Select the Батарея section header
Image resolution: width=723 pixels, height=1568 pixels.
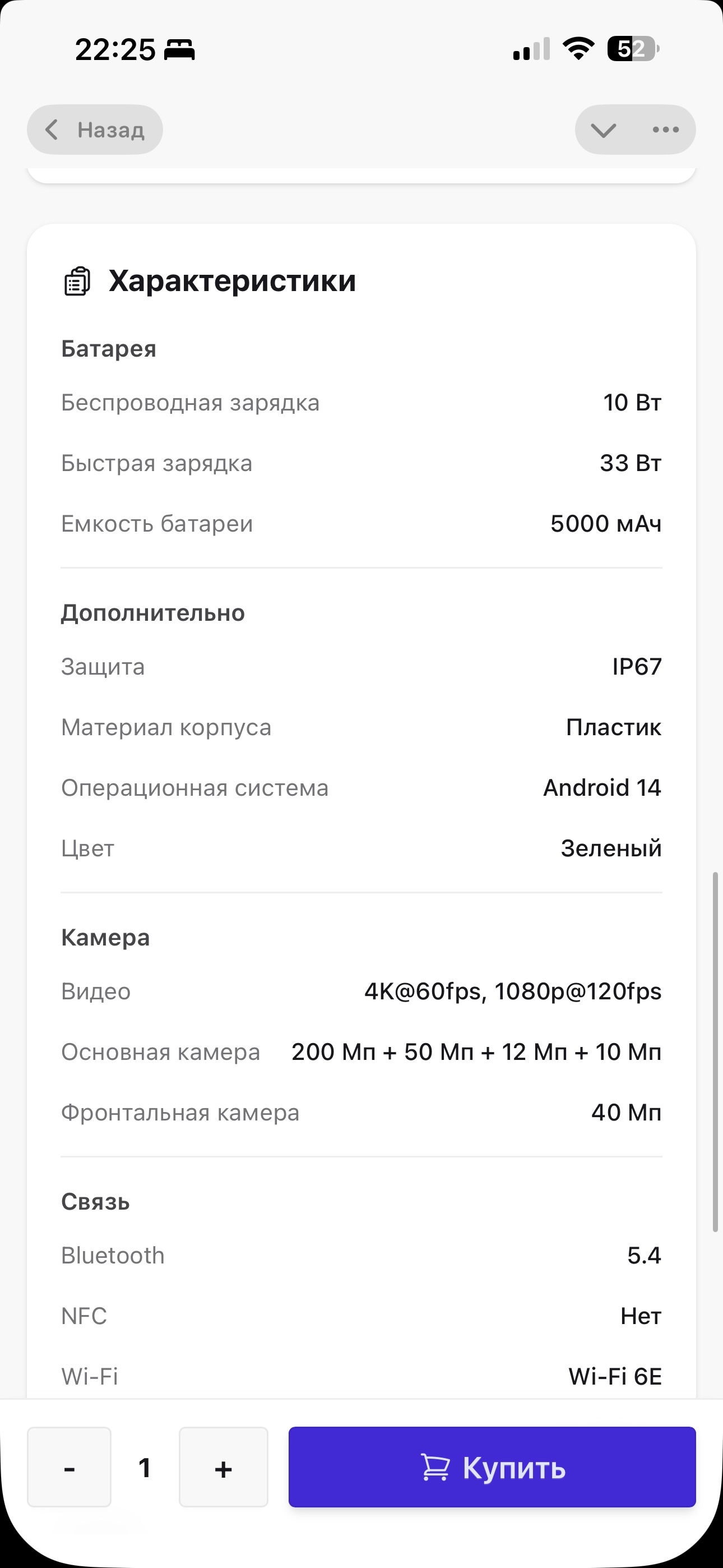point(109,349)
